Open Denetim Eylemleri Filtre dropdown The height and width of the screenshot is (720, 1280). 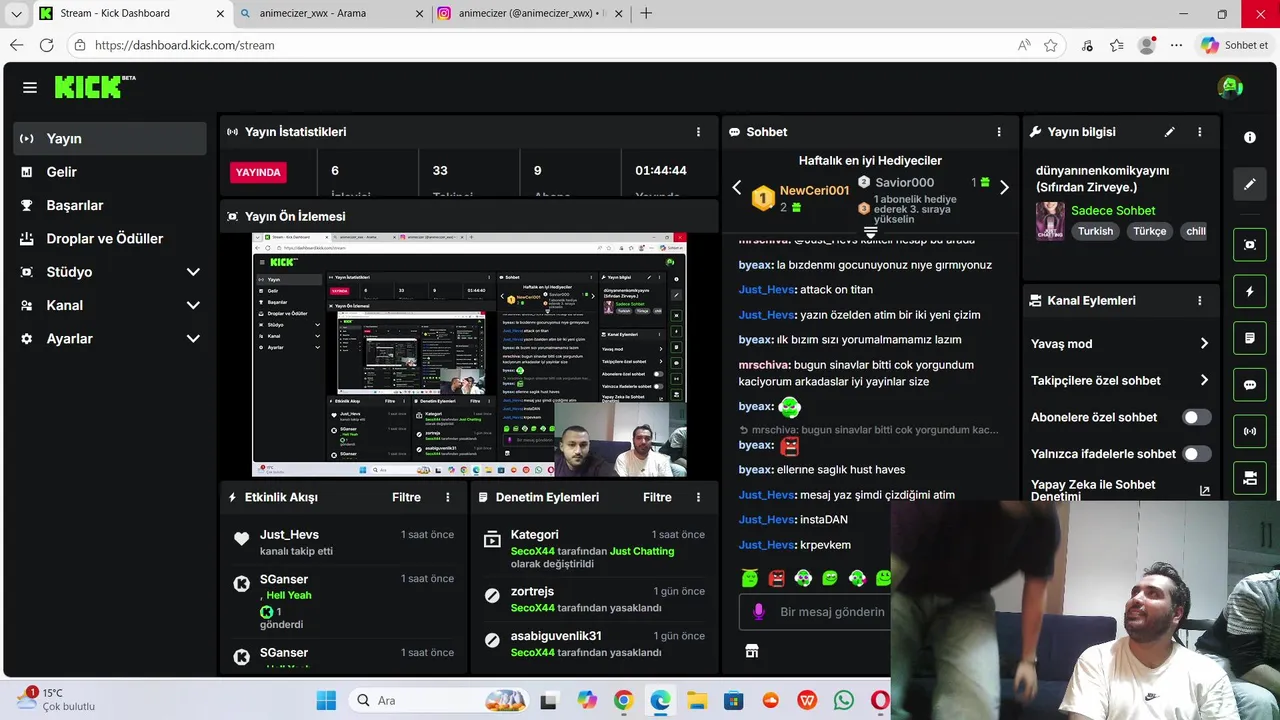click(x=657, y=497)
